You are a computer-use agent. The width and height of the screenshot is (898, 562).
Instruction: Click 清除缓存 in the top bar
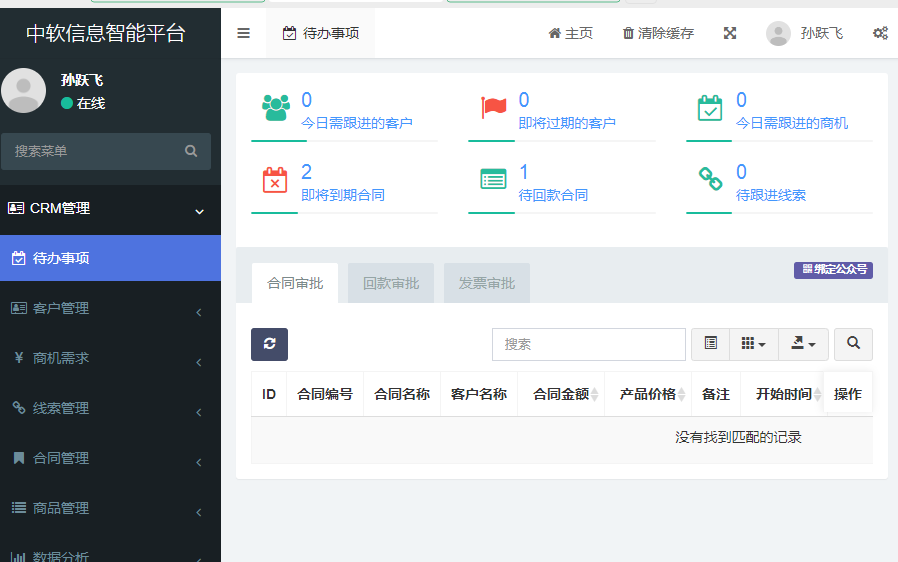658,33
